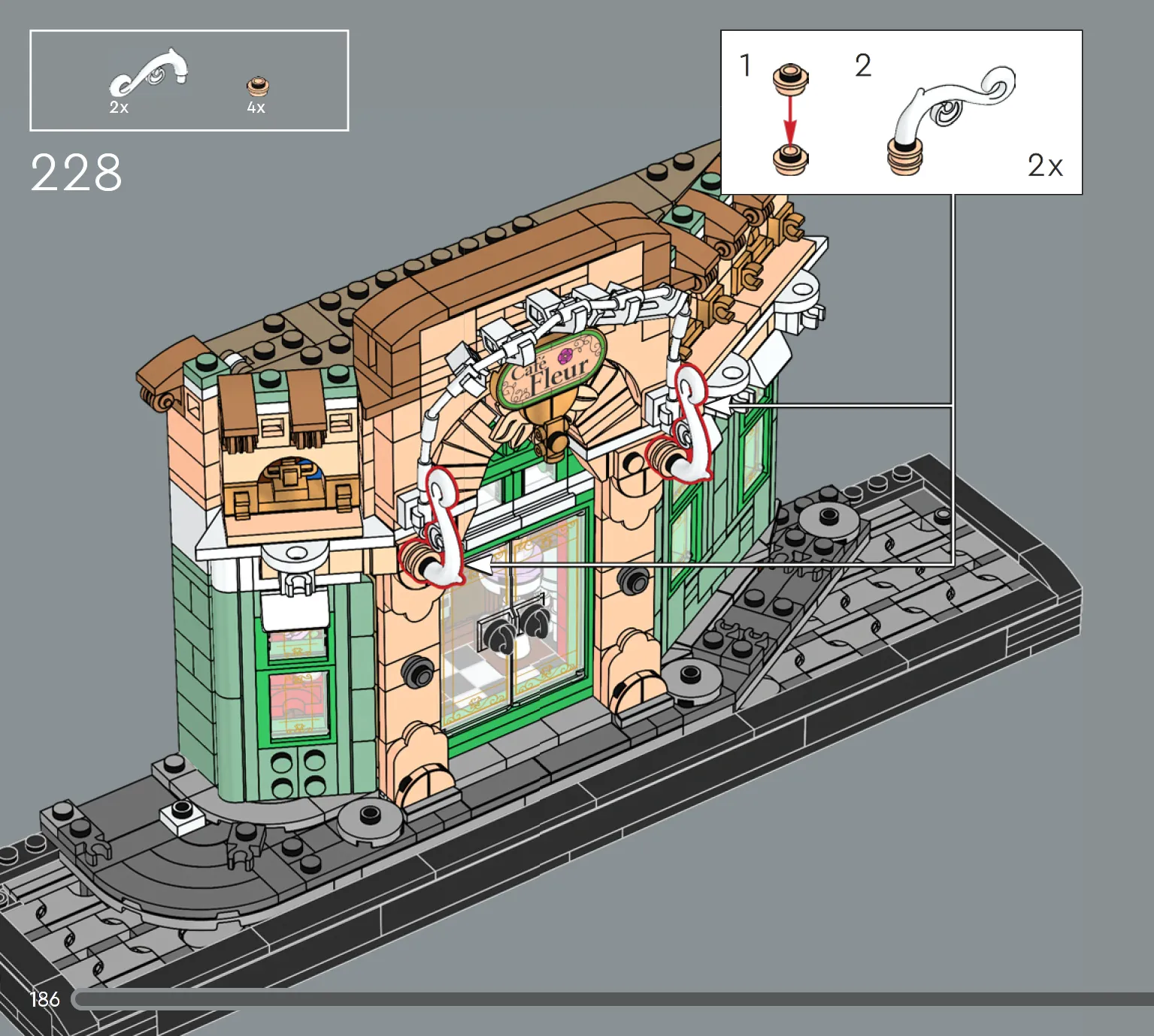Image resolution: width=1154 pixels, height=1036 pixels.
Task: Click the page number 186 label
Action: (44, 998)
